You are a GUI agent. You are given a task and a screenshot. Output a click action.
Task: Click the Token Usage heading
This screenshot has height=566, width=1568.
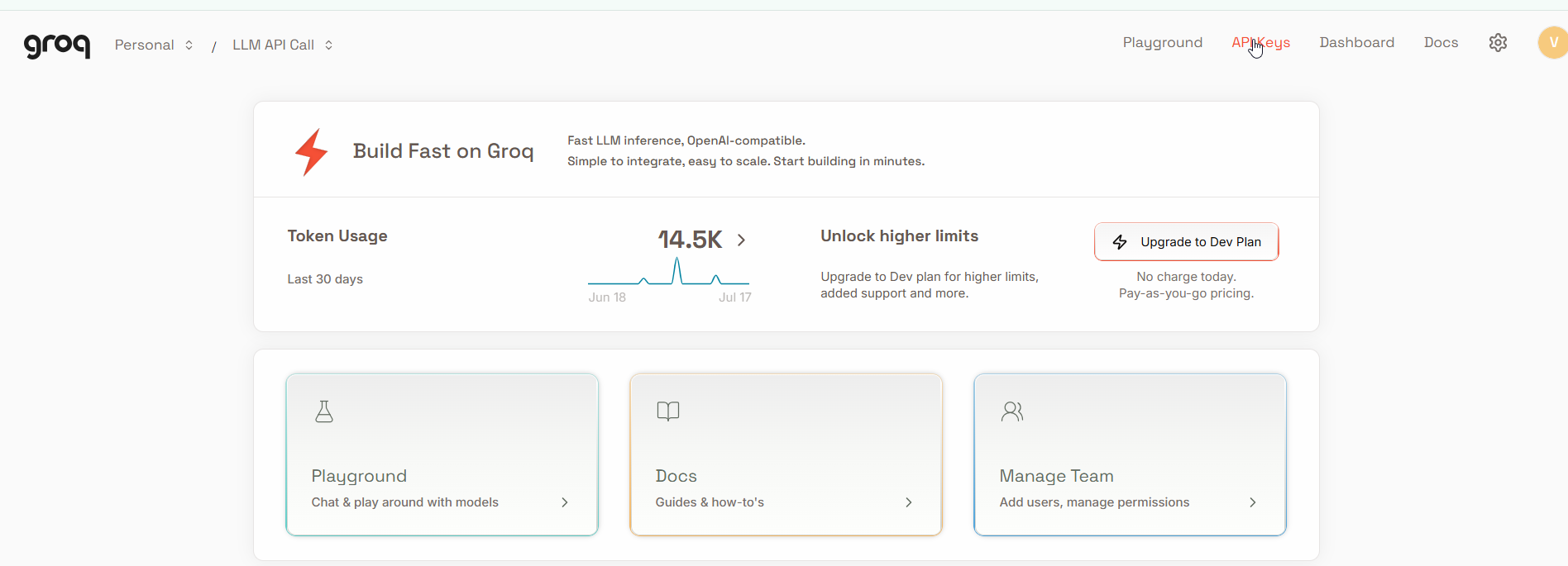pyautogui.click(x=337, y=236)
